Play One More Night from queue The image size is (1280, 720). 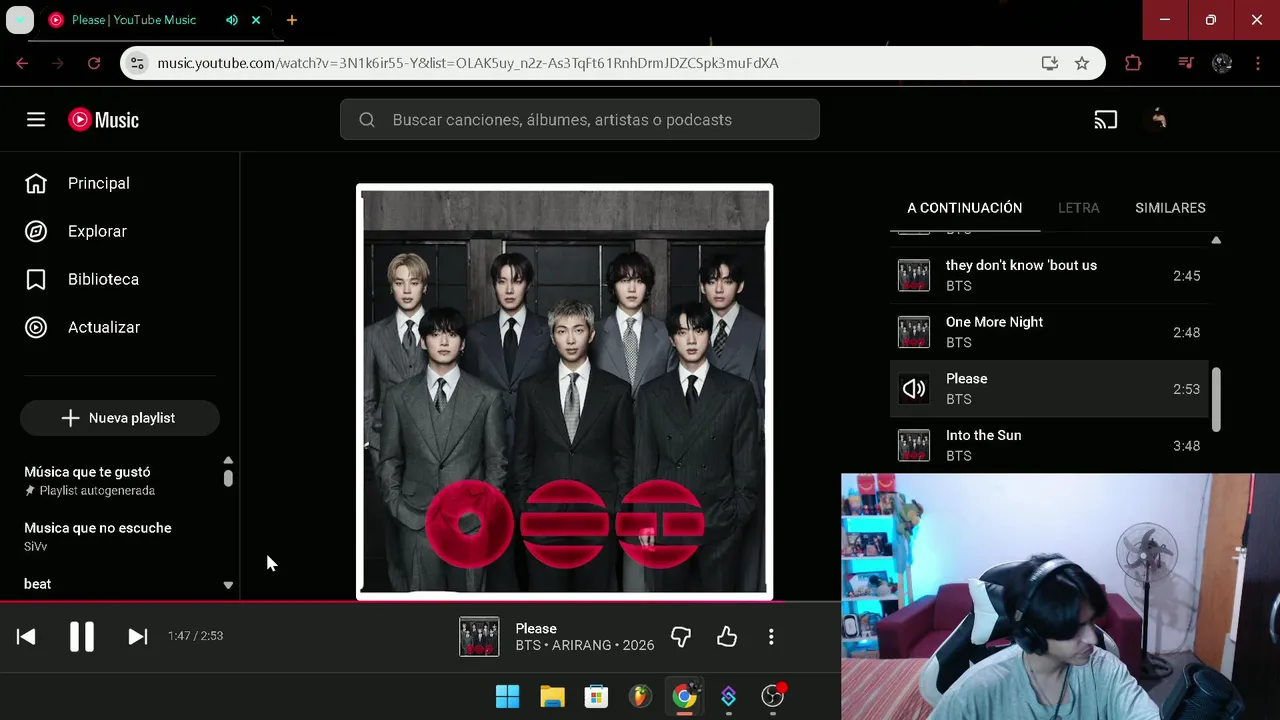coord(1049,333)
